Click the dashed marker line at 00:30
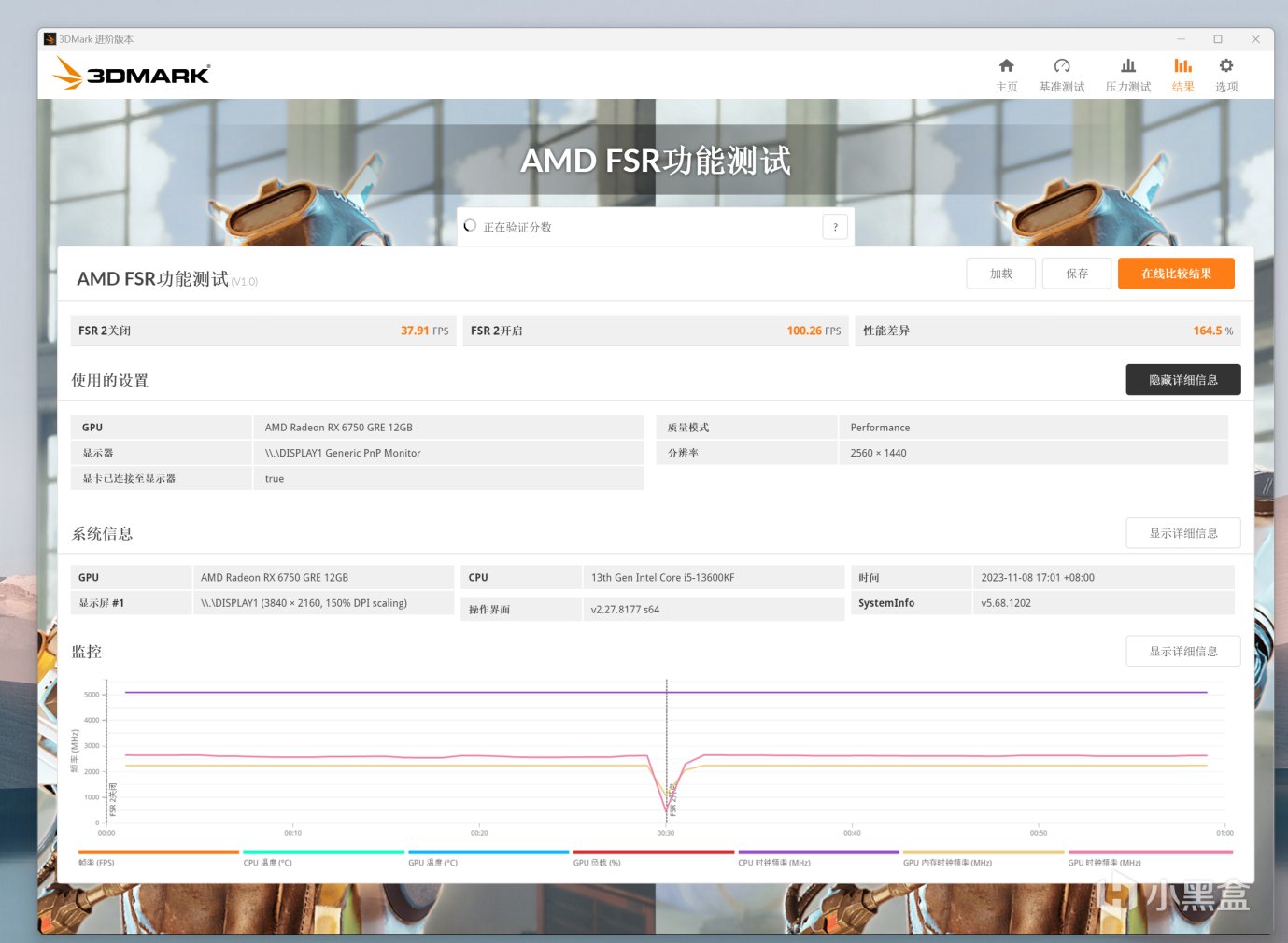 667,752
